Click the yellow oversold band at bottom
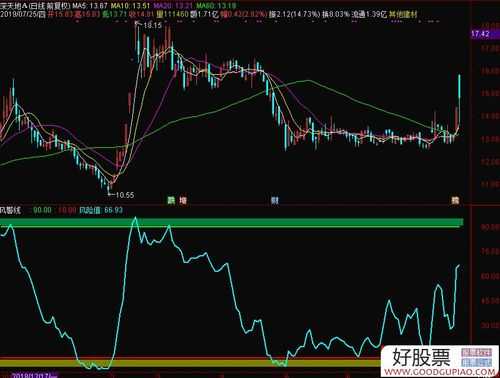500x378 pixels. coord(190,363)
